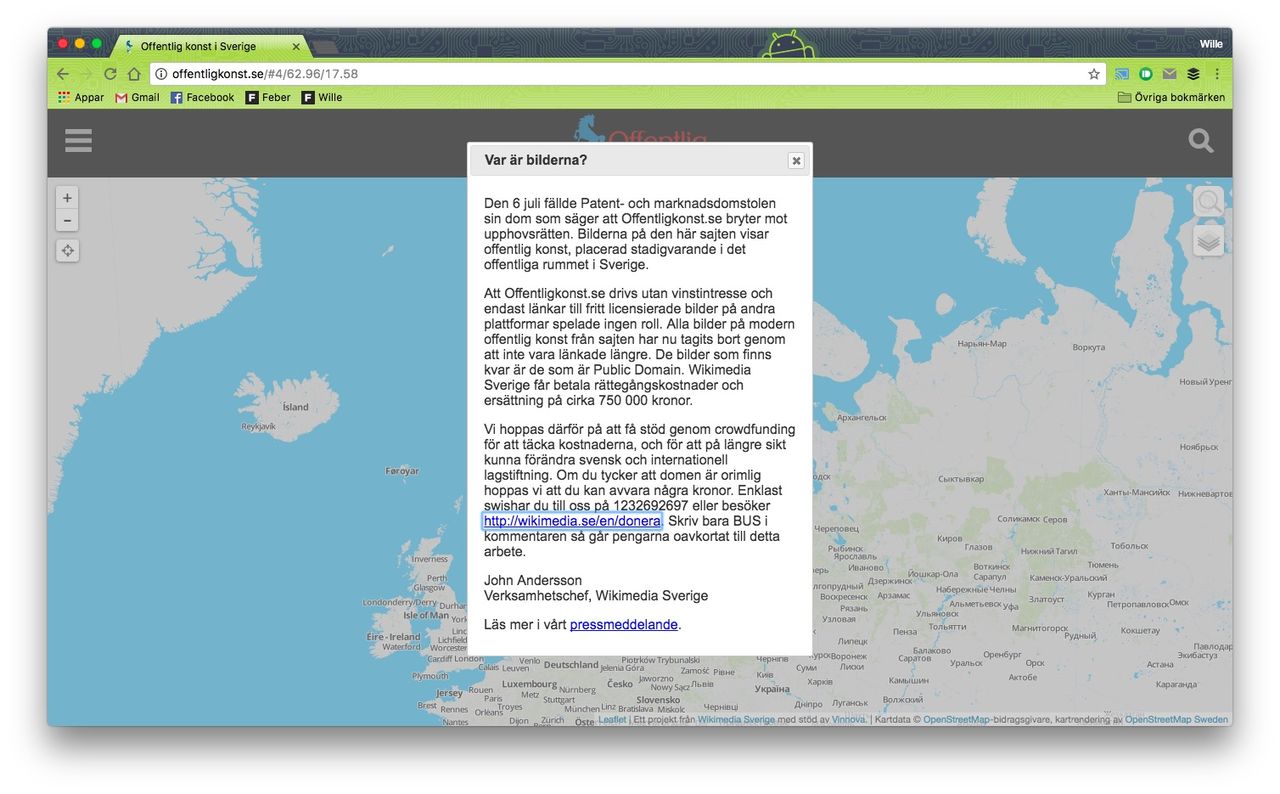This screenshot has width=1280, height=794.
Task: Expand the Övriga bokmärken folder
Action: (x=1171, y=97)
